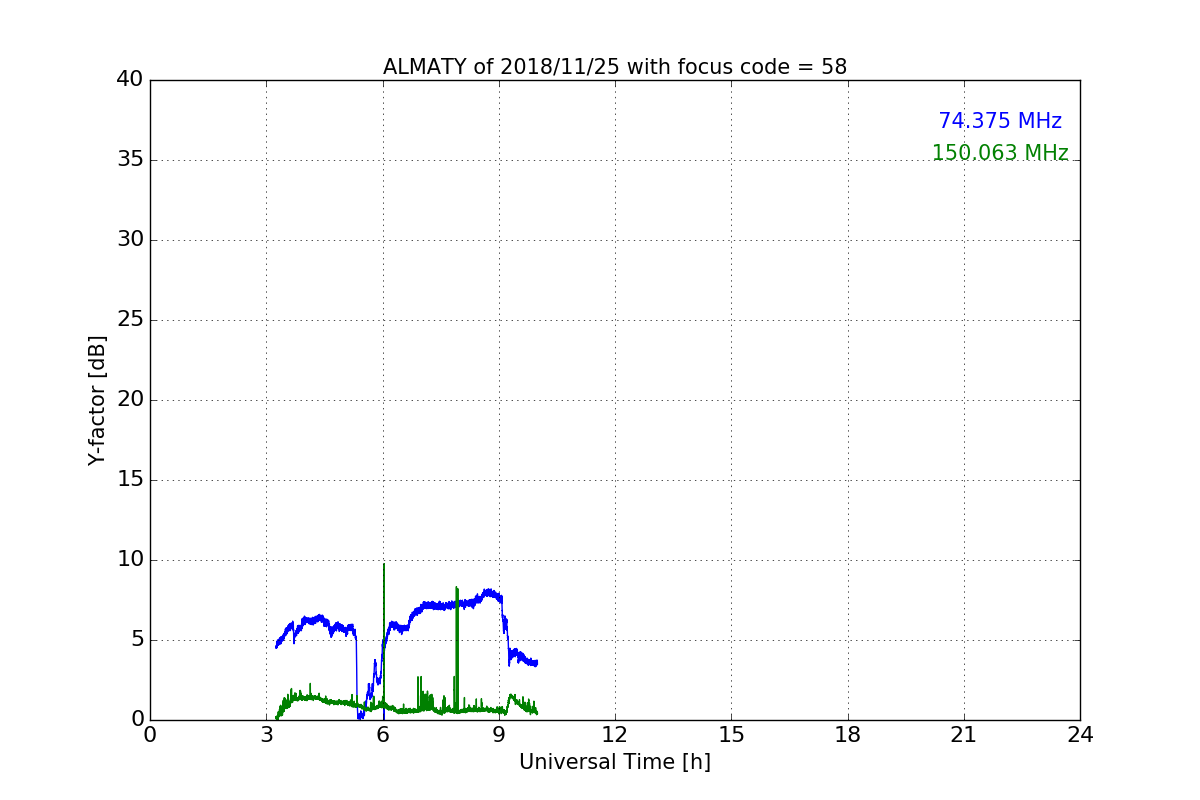
Task: Click the plot title mentioning ALMATY 2018/11/25
Action: tap(615, 67)
